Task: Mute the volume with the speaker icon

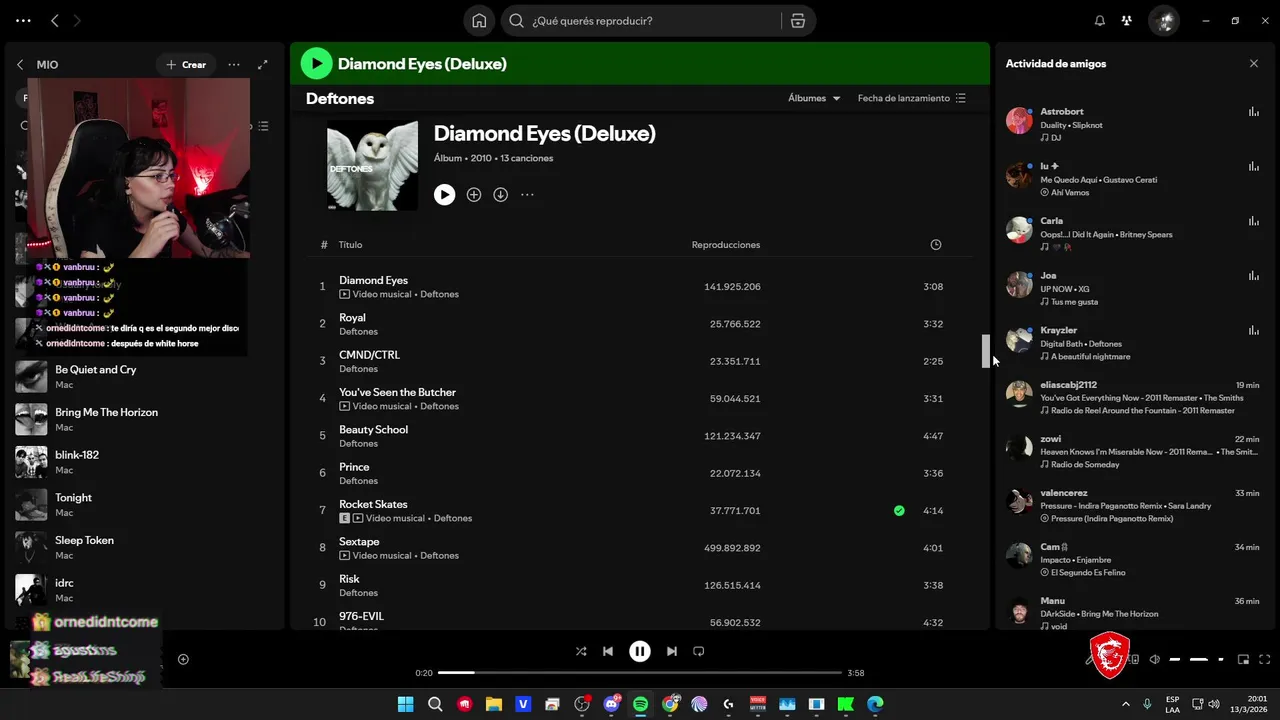Action: pyautogui.click(x=1154, y=659)
